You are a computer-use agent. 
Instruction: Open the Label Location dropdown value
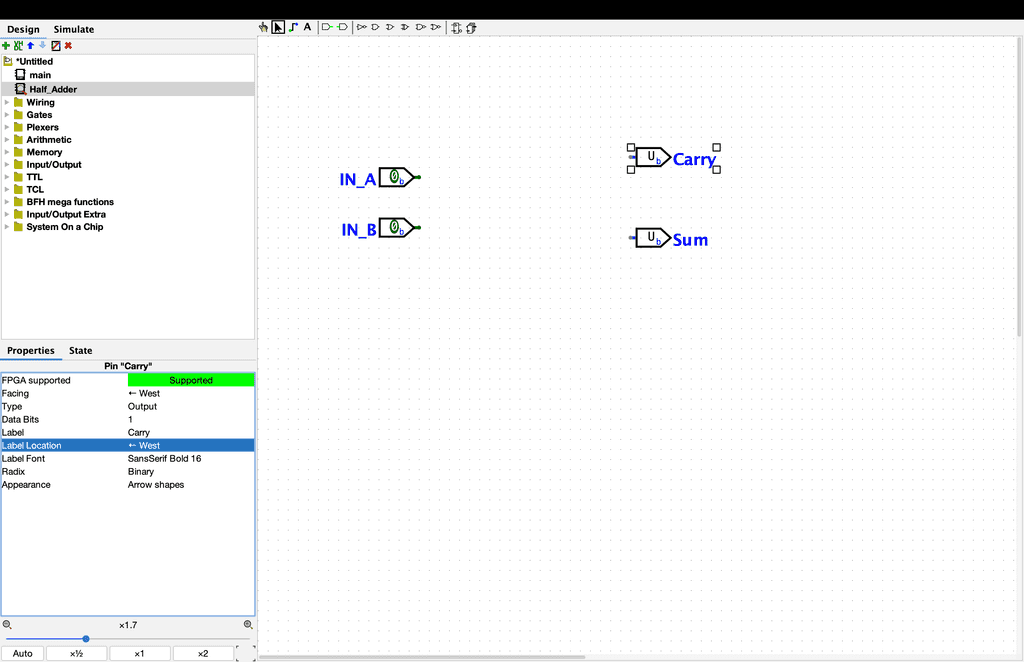(190, 446)
